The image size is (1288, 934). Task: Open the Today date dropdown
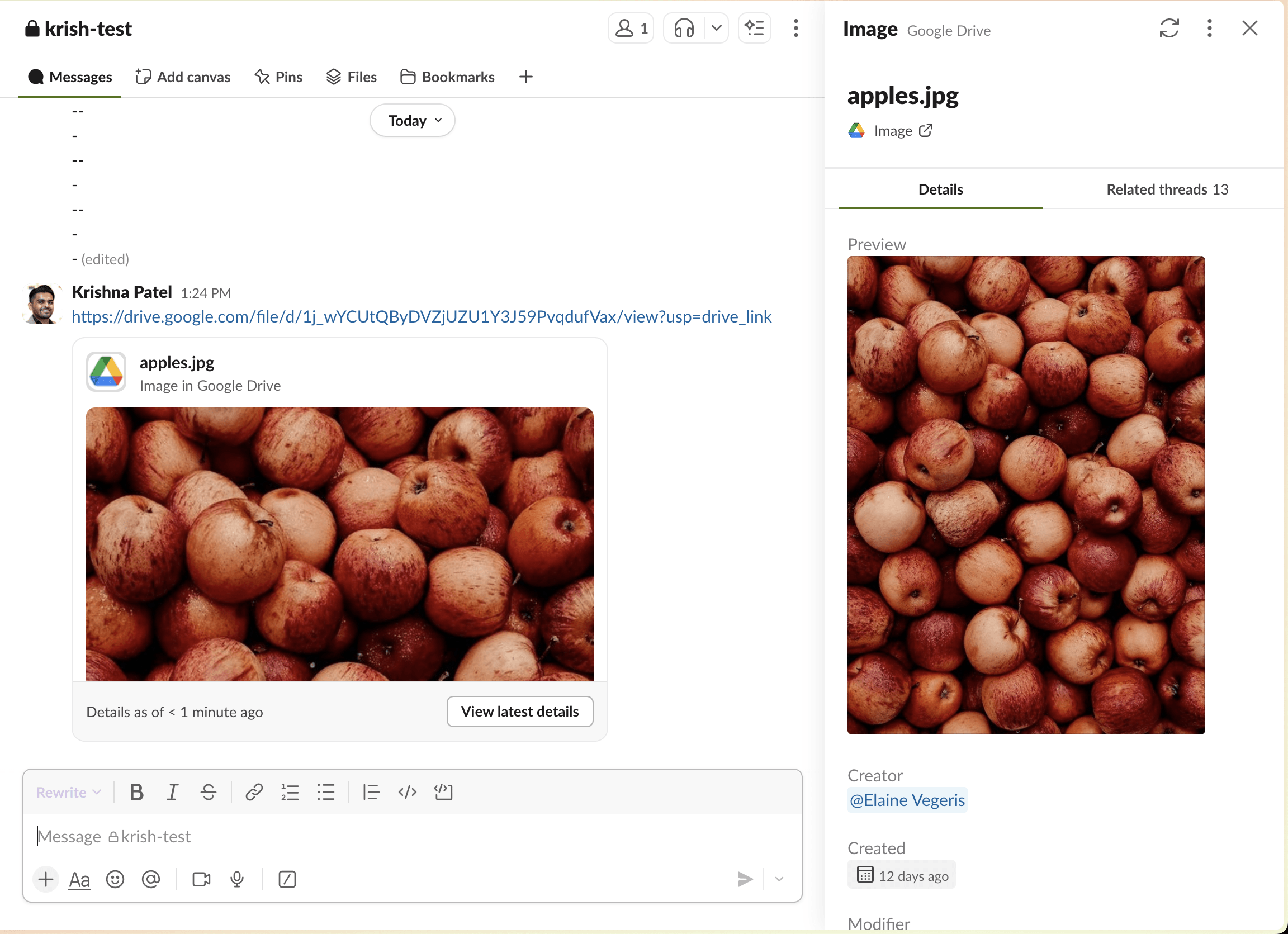(x=413, y=120)
